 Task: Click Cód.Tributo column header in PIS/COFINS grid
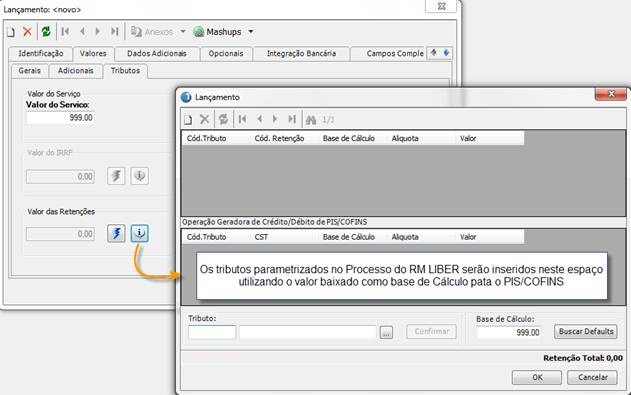[x=216, y=237]
